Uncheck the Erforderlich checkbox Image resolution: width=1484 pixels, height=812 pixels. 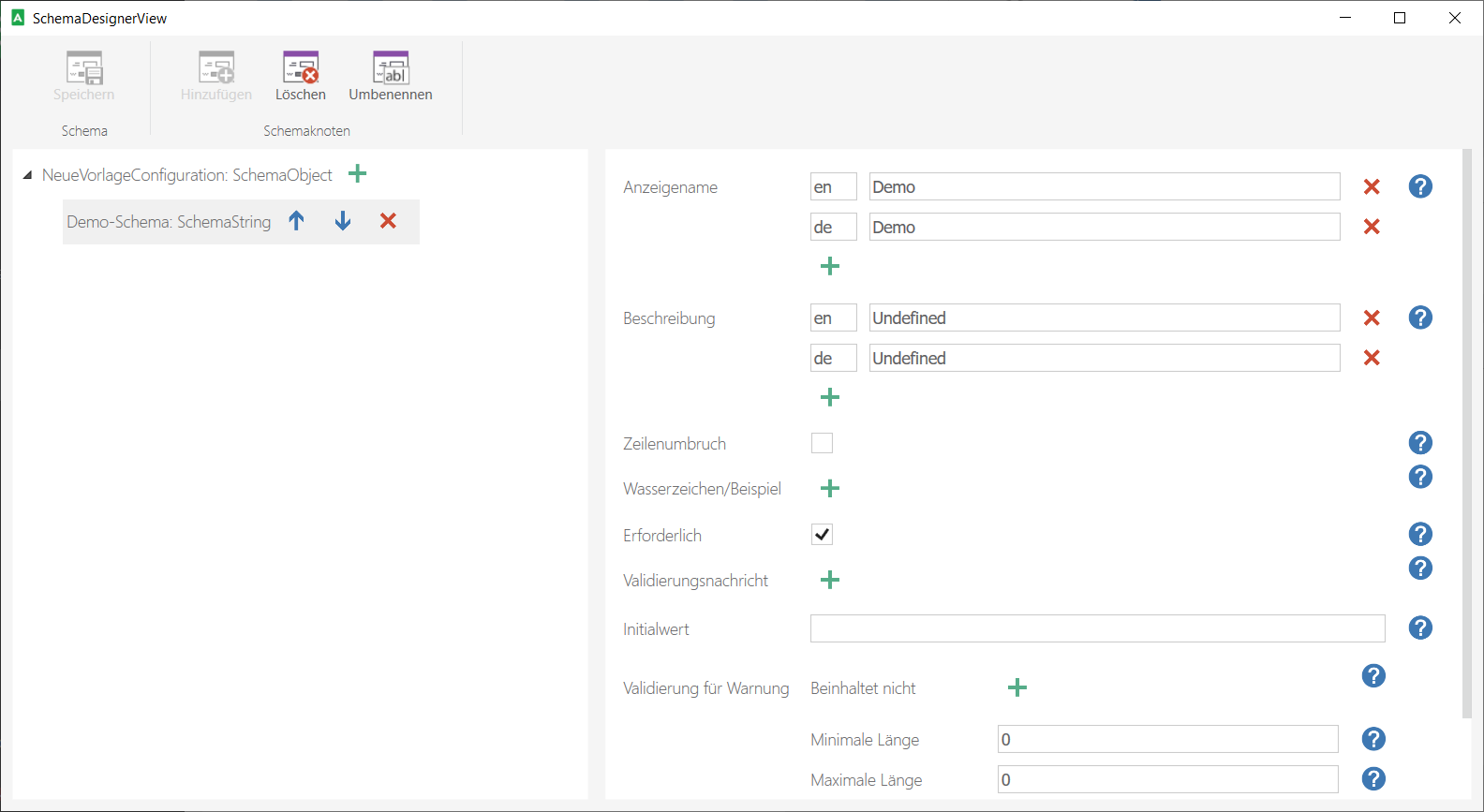[822, 535]
